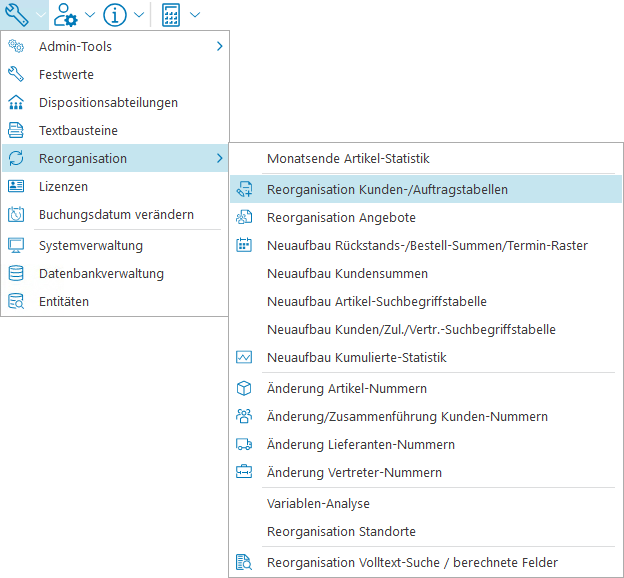Click the wrench tools icon in toolbar
624x578 pixels.
tap(16, 15)
